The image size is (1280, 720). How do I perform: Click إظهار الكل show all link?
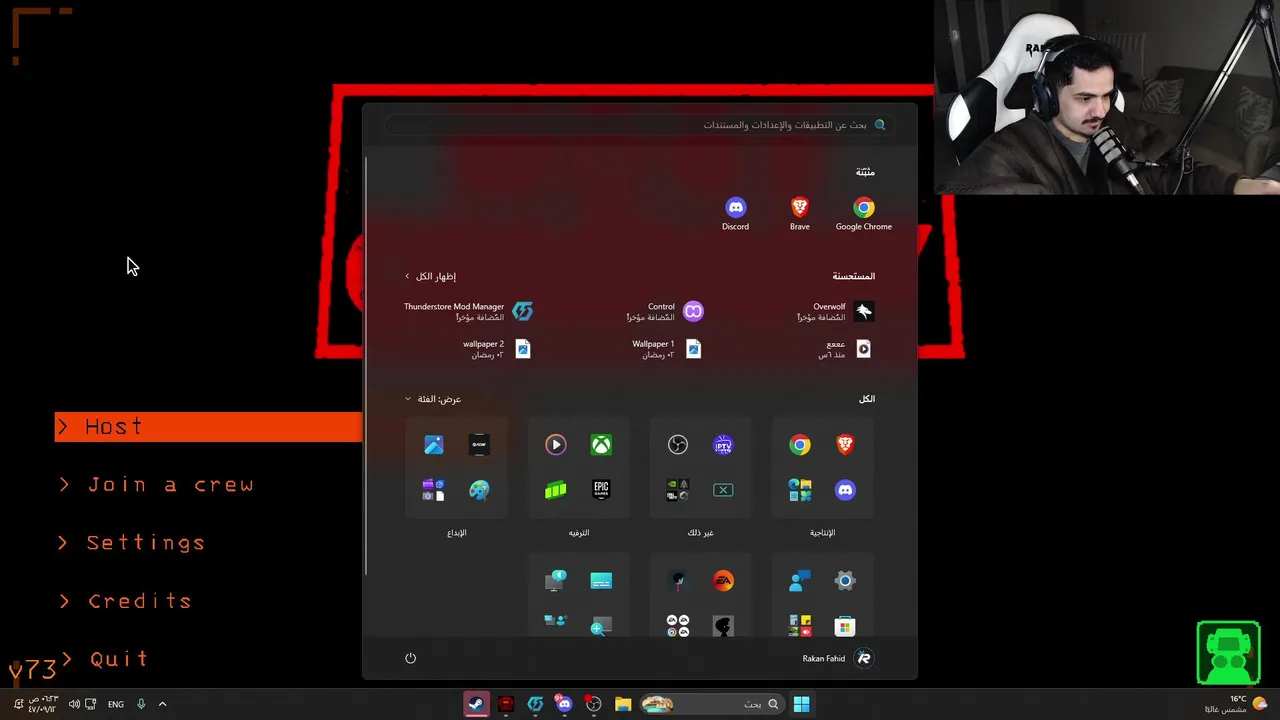(x=430, y=276)
